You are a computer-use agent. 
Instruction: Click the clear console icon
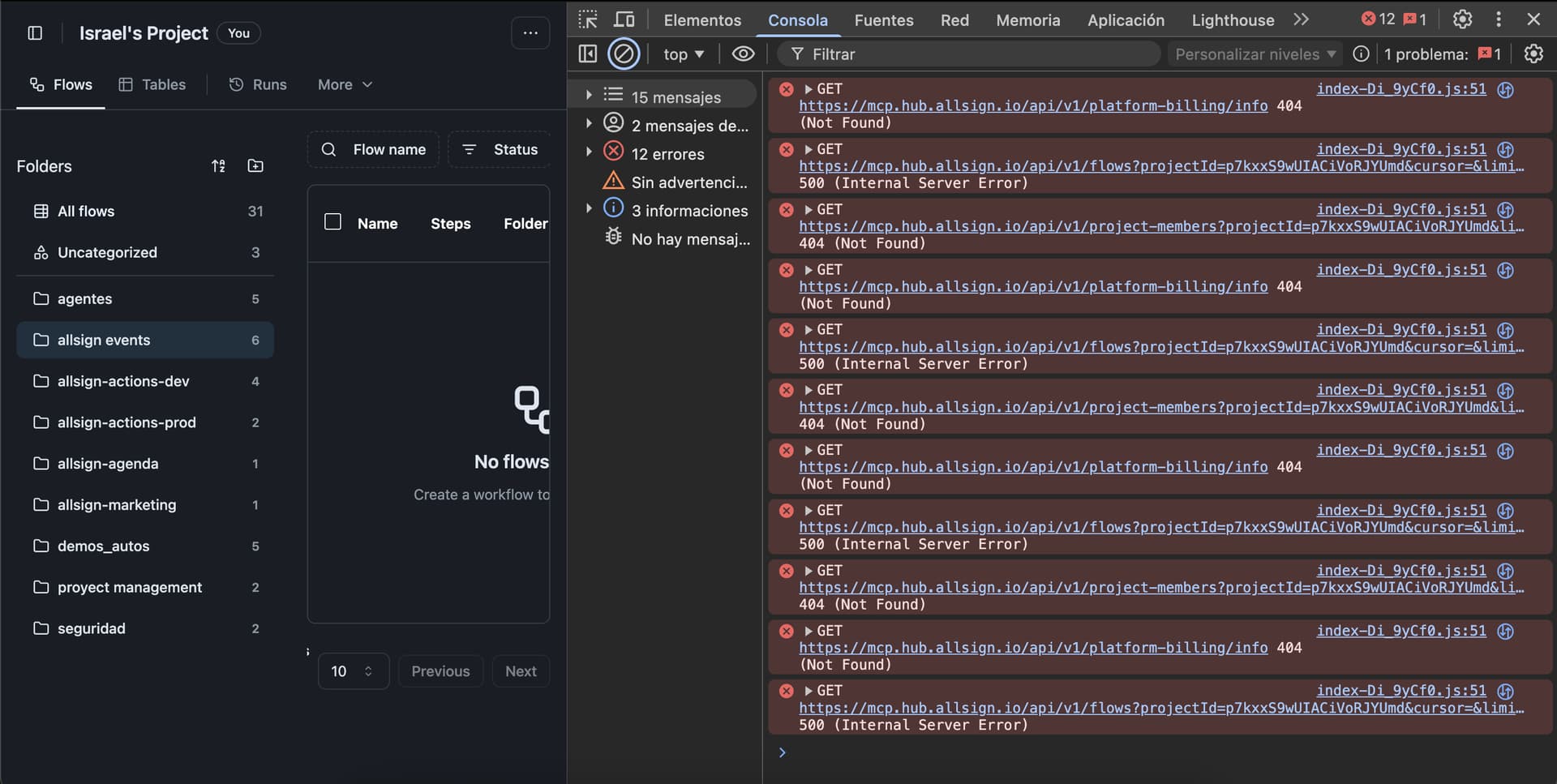pyautogui.click(x=624, y=54)
